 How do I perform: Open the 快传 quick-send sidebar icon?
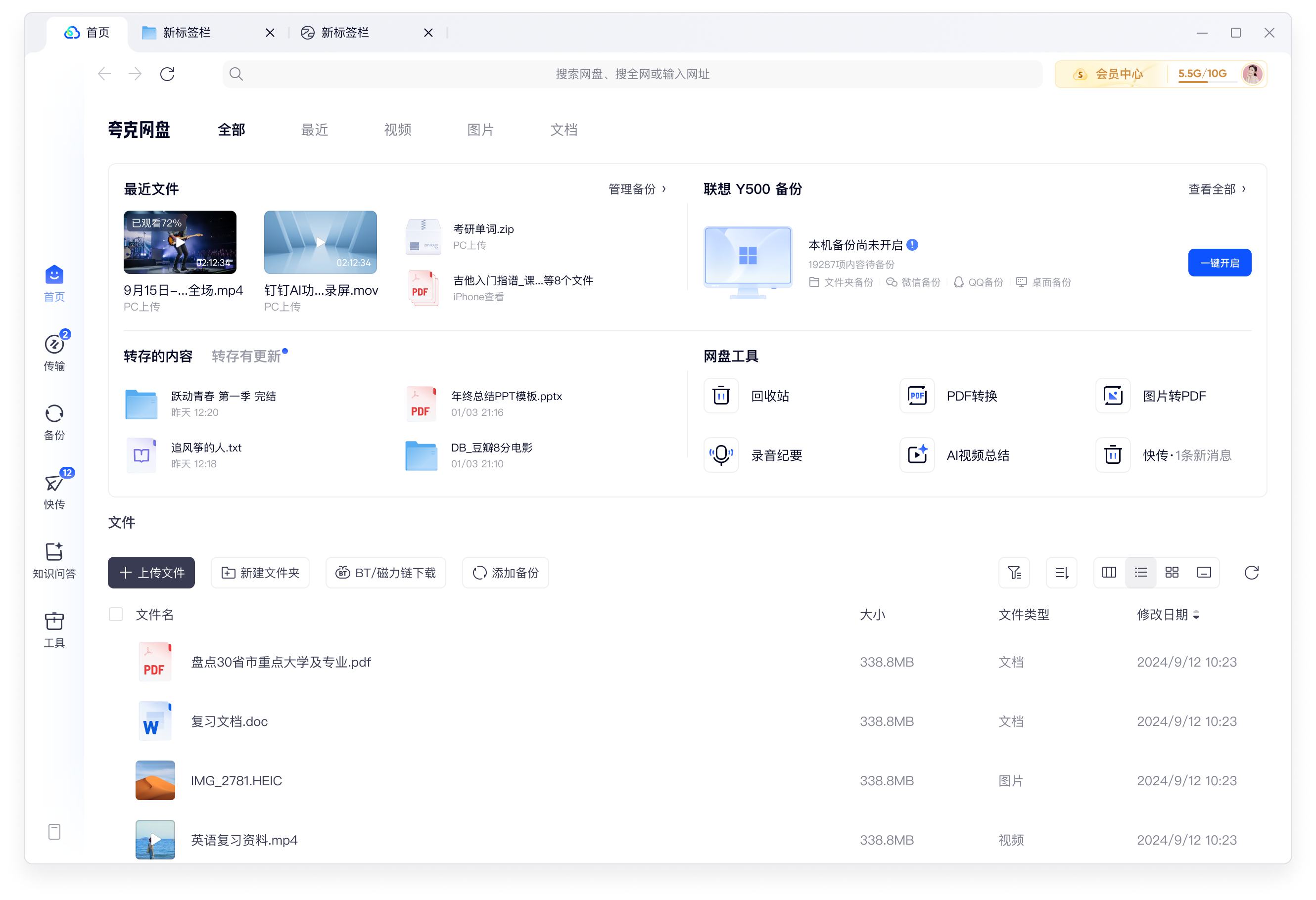pos(54,491)
